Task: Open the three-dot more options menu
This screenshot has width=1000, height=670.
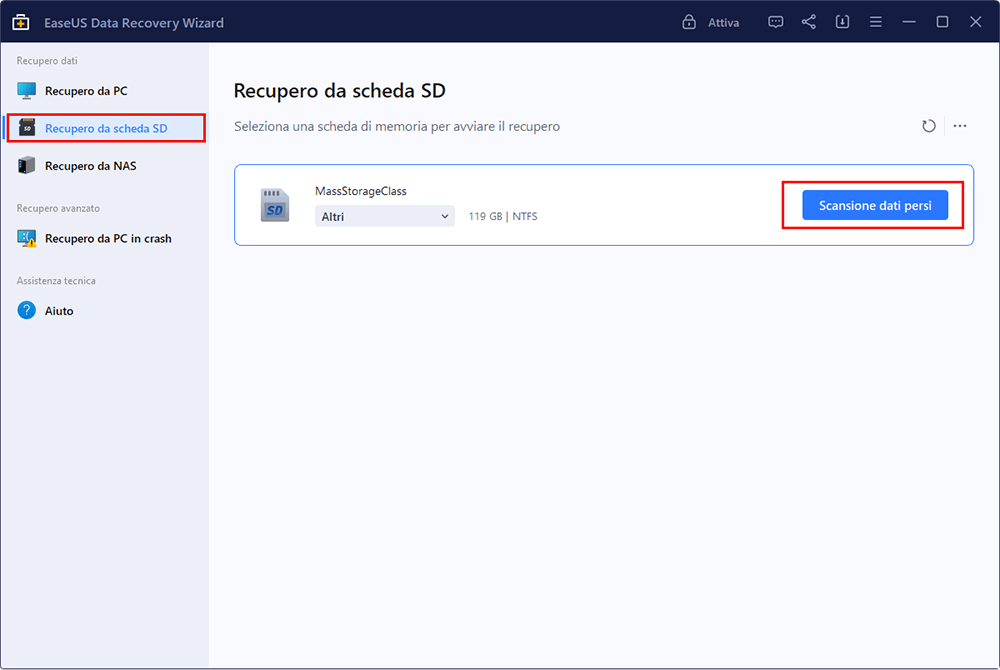Action: click(x=960, y=126)
